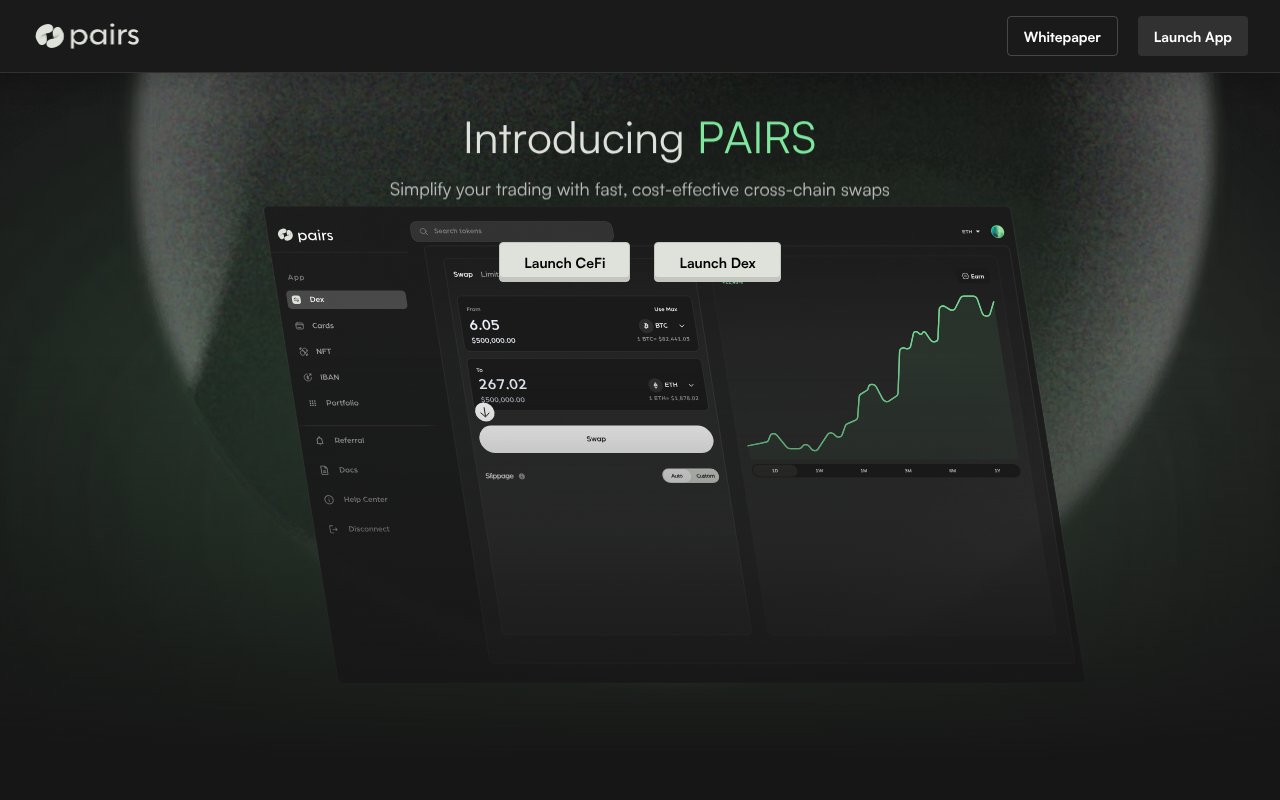
Task: Select the IBAN icon in the sidebar
Action: (308, 377)
